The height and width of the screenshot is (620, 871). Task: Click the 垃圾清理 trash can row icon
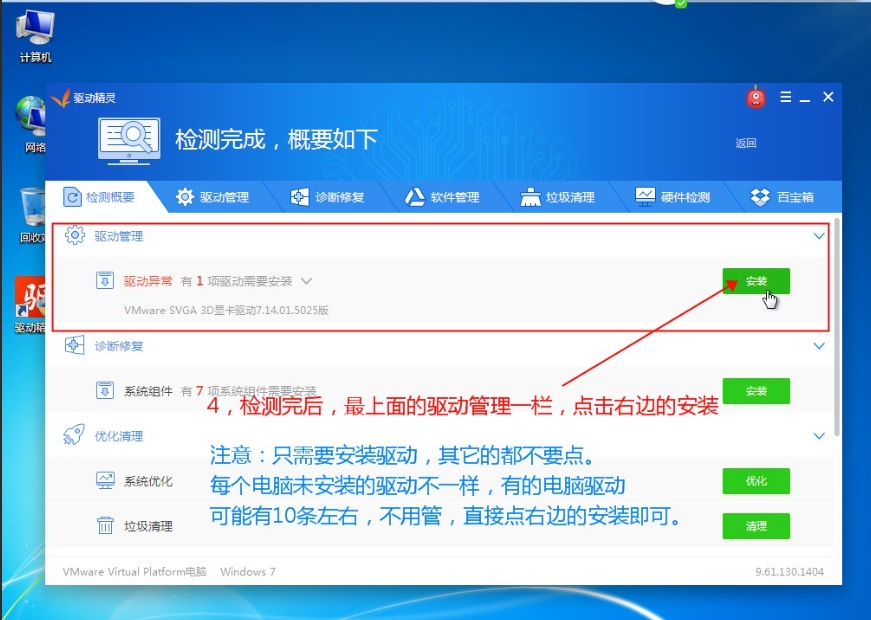(x=105, y=525)
